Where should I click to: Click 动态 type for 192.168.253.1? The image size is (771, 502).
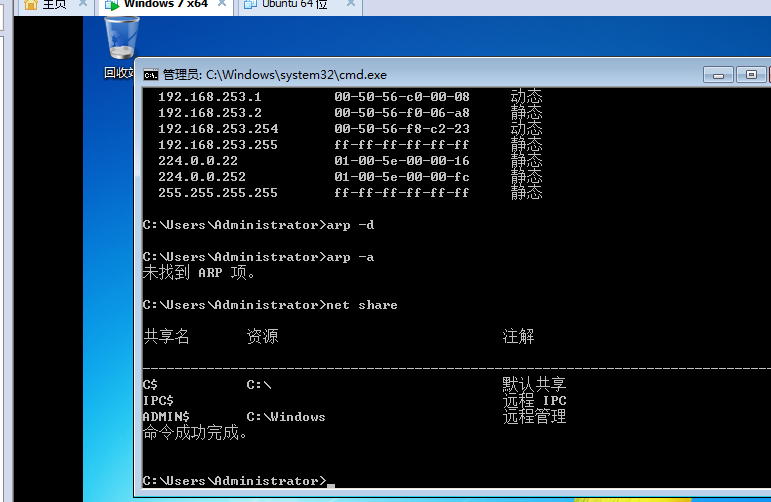pos(526,96)
